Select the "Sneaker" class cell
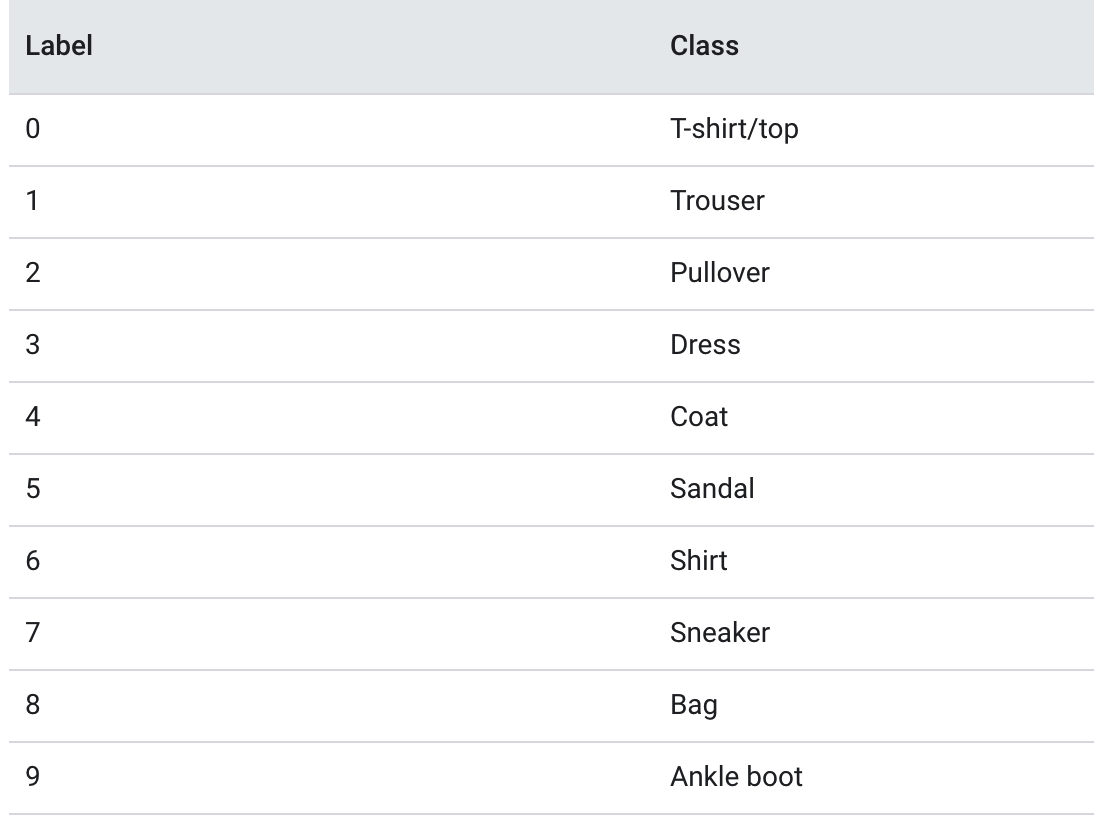 click(x=720, y=633)
